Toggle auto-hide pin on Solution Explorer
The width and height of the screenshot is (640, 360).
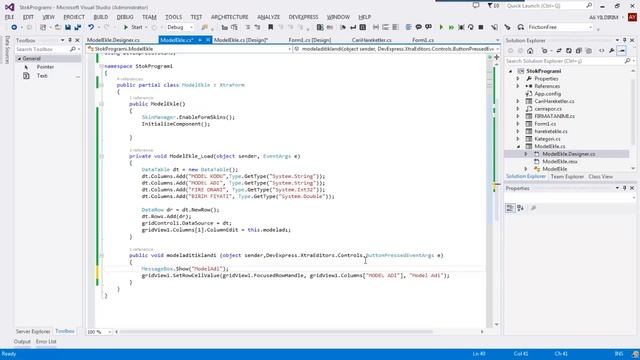pyautogui.click(x=624, y=40)
